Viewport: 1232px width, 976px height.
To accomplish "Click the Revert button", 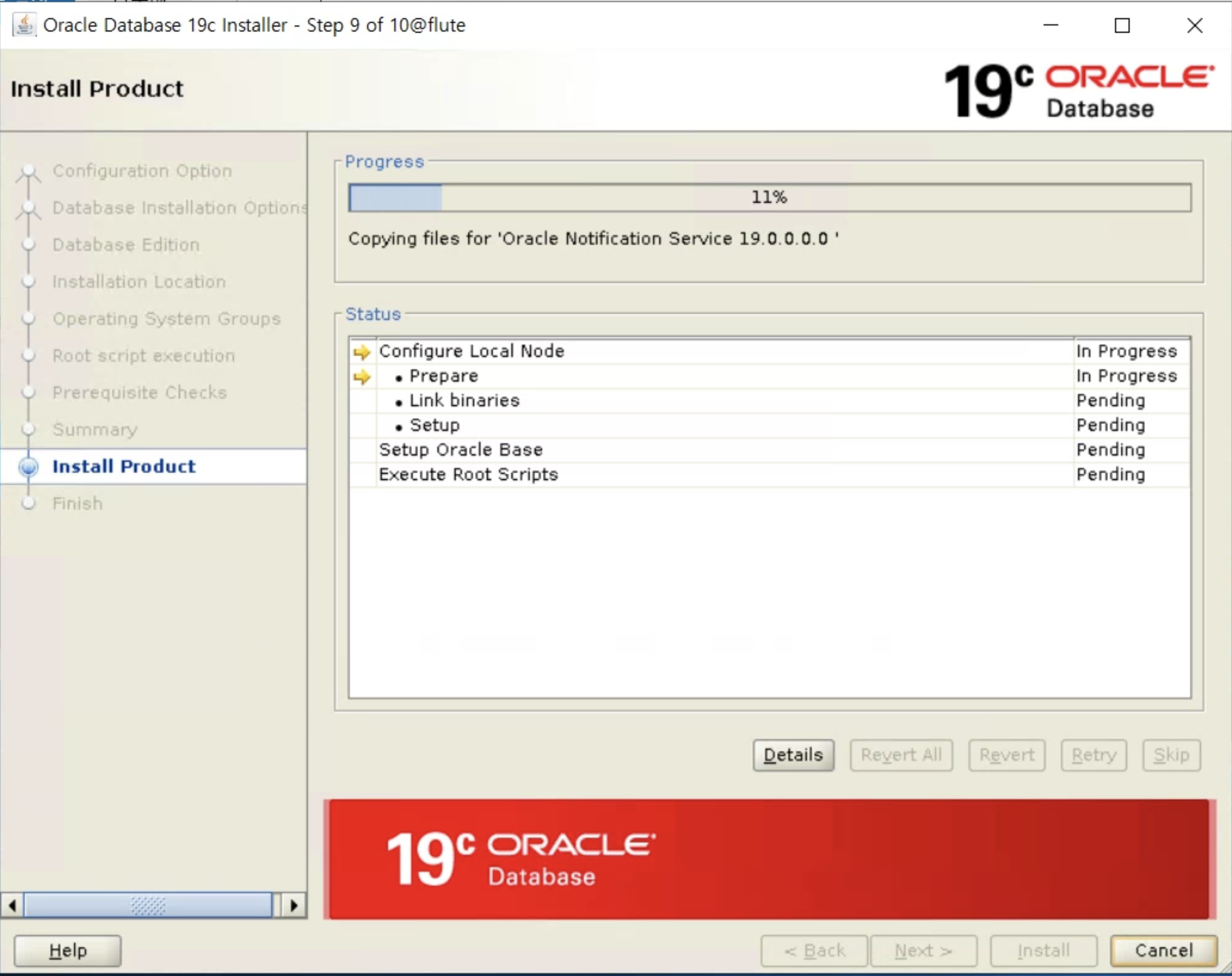I will pos(1007,755).
